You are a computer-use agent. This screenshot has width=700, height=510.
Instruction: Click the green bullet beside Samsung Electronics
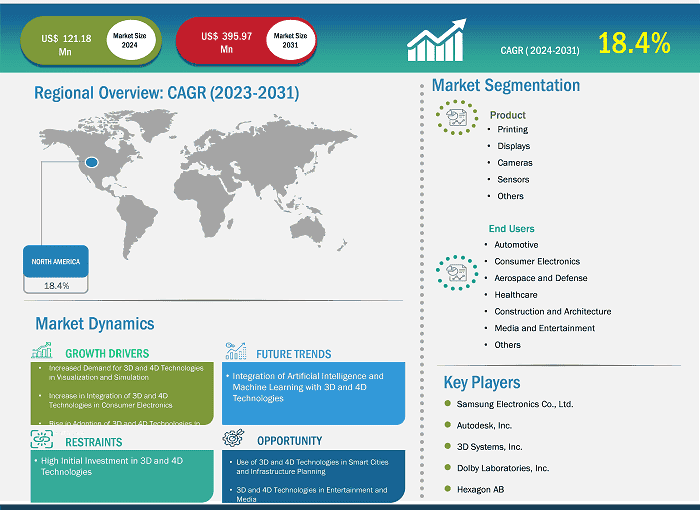click(448, 403)
